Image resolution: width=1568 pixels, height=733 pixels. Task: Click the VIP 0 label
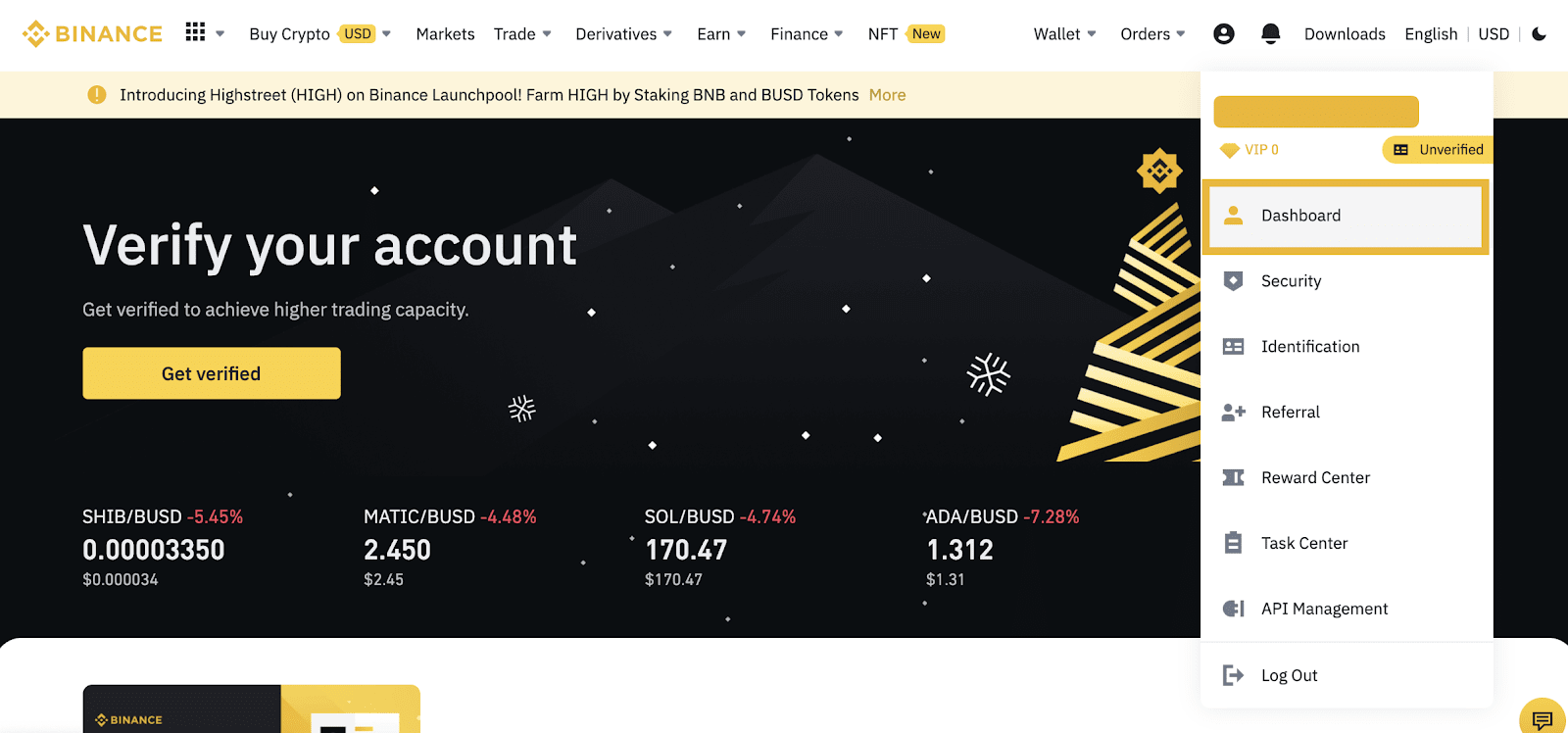[1261, 150]
